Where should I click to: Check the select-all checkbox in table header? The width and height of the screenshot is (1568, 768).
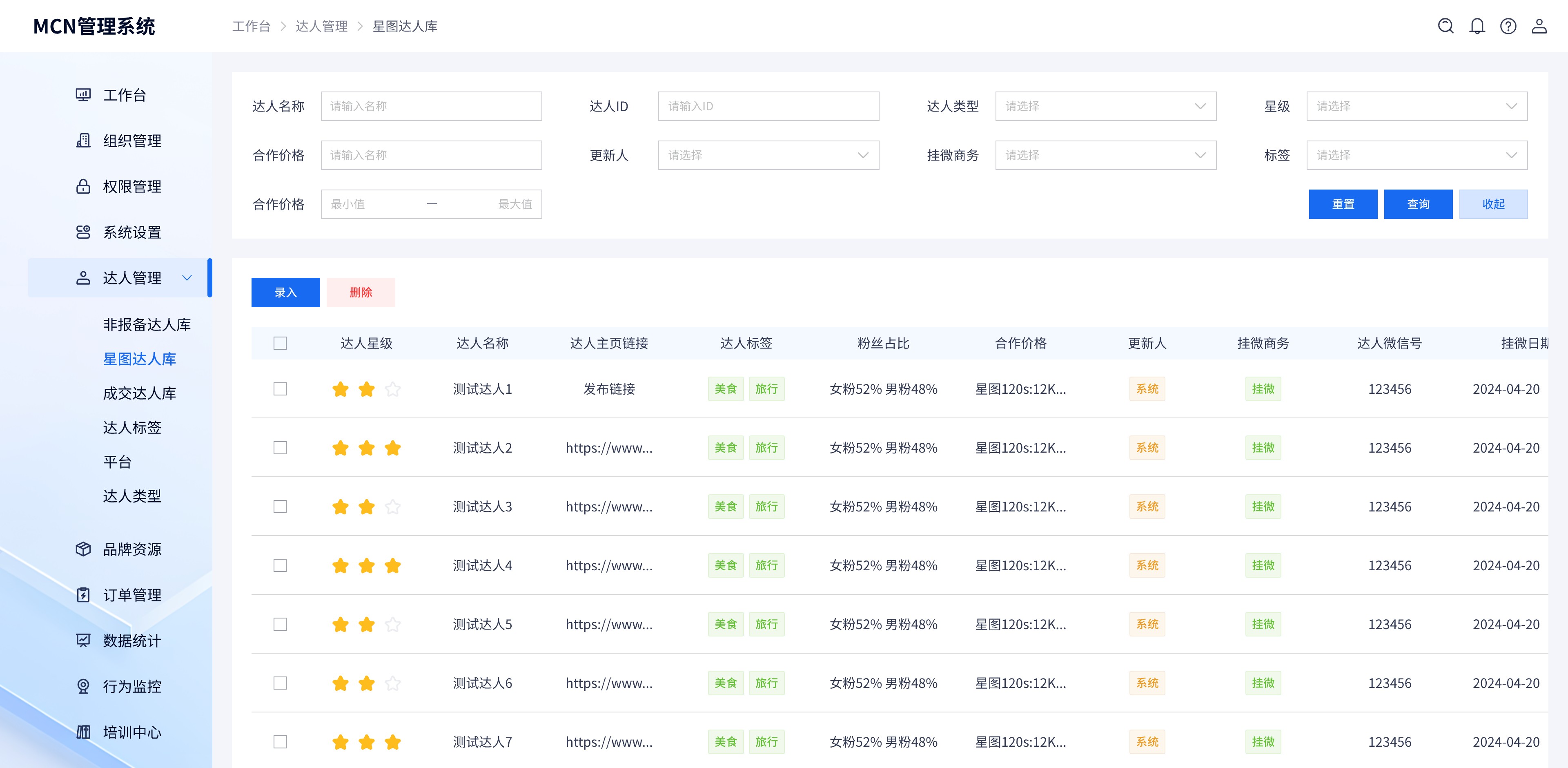pos(280,343)
